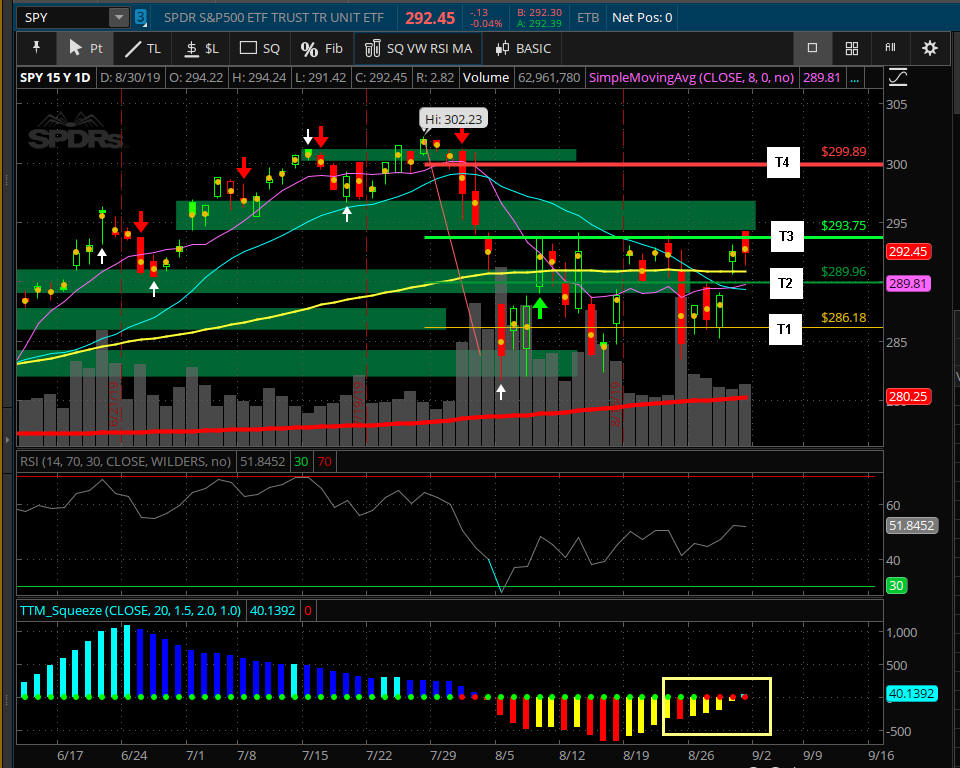The height and width of the screenshot is (768, 960).
Task: Open the chart scale curve icon
Action: click(x=898, y=77)
